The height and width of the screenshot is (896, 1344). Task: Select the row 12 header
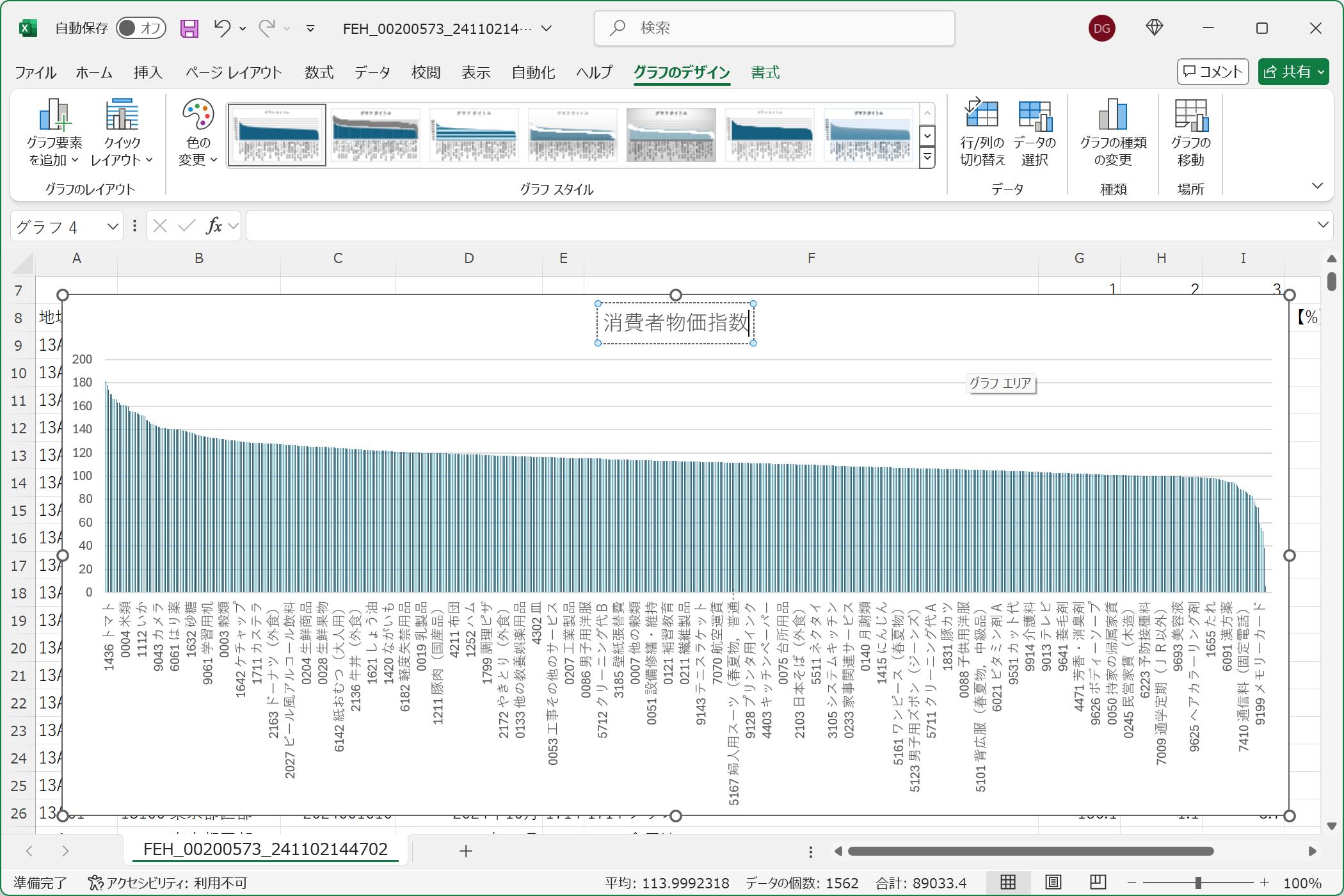pyautogui.click(x=19, y=429)
